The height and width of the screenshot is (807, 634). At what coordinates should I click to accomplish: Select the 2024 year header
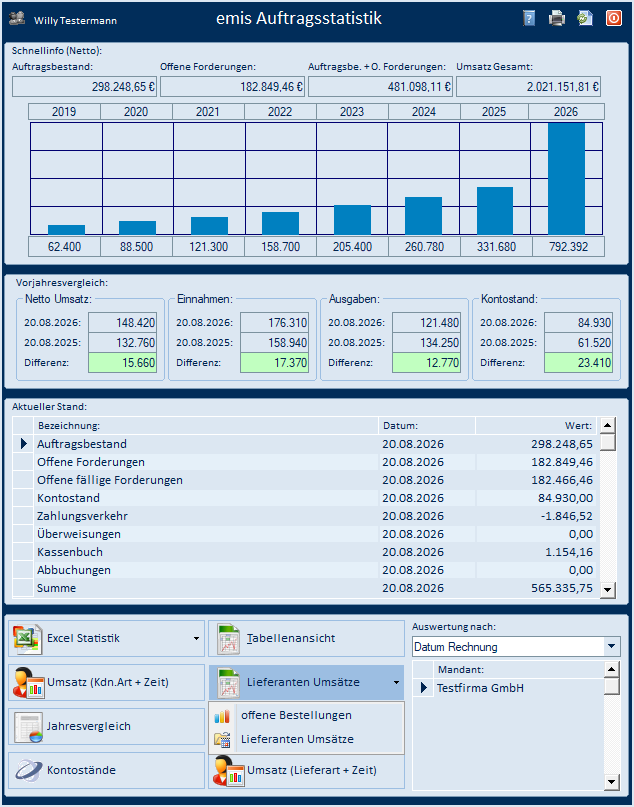425,112
